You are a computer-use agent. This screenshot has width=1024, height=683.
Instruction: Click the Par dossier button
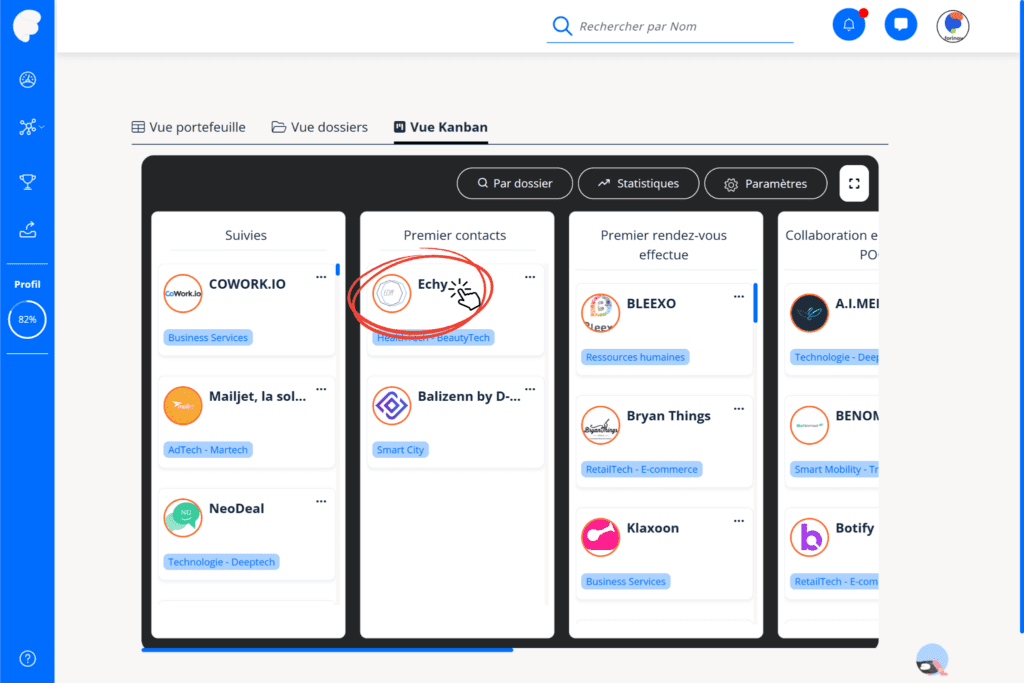point(515,183)
